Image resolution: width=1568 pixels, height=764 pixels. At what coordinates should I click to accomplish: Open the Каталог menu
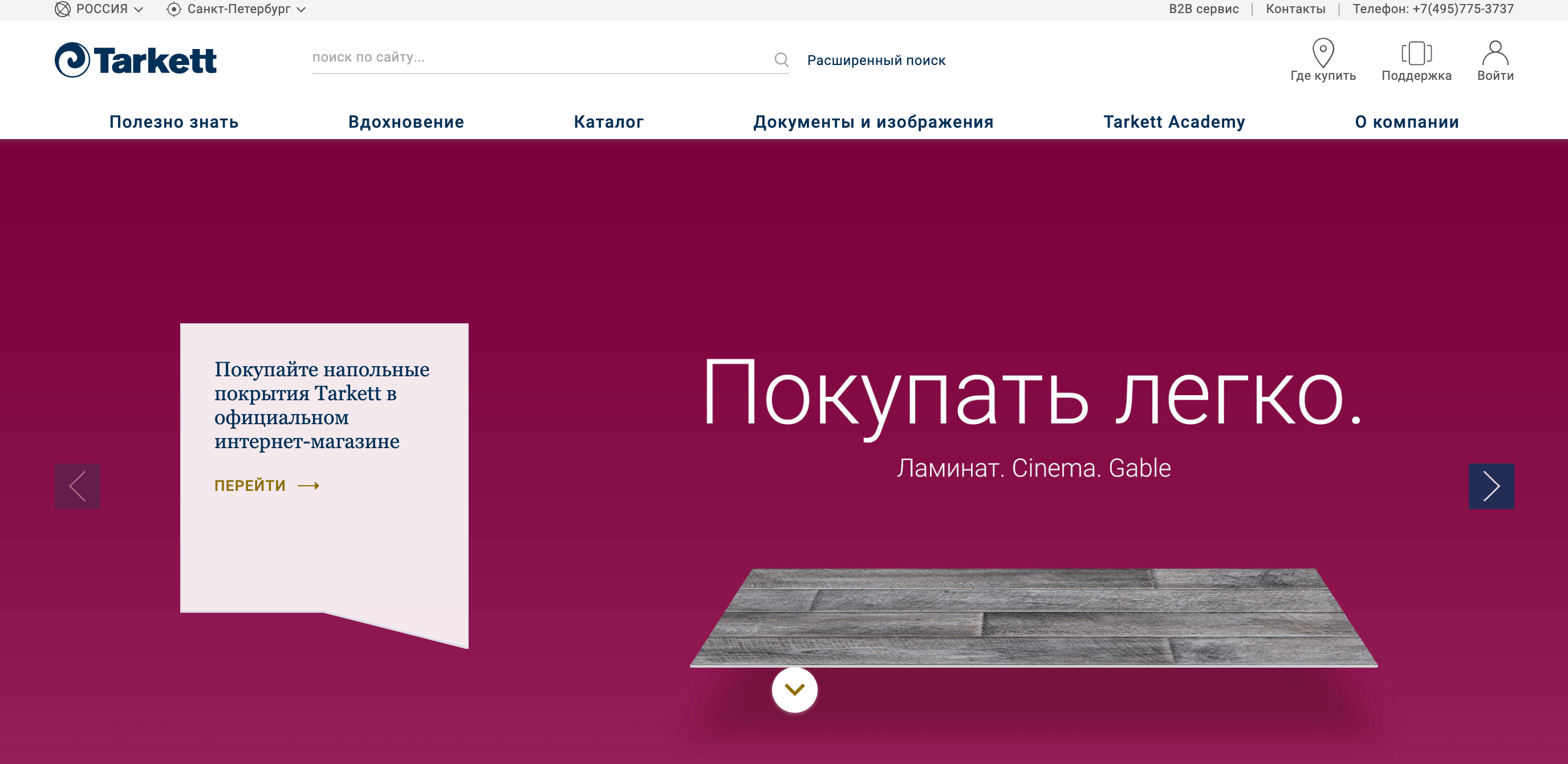coord(608,122)
